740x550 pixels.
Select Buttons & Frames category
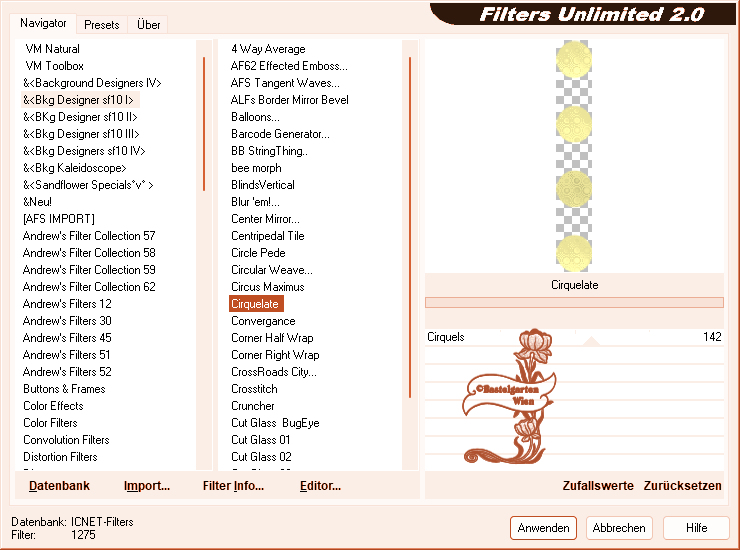(x=64, y=389)
